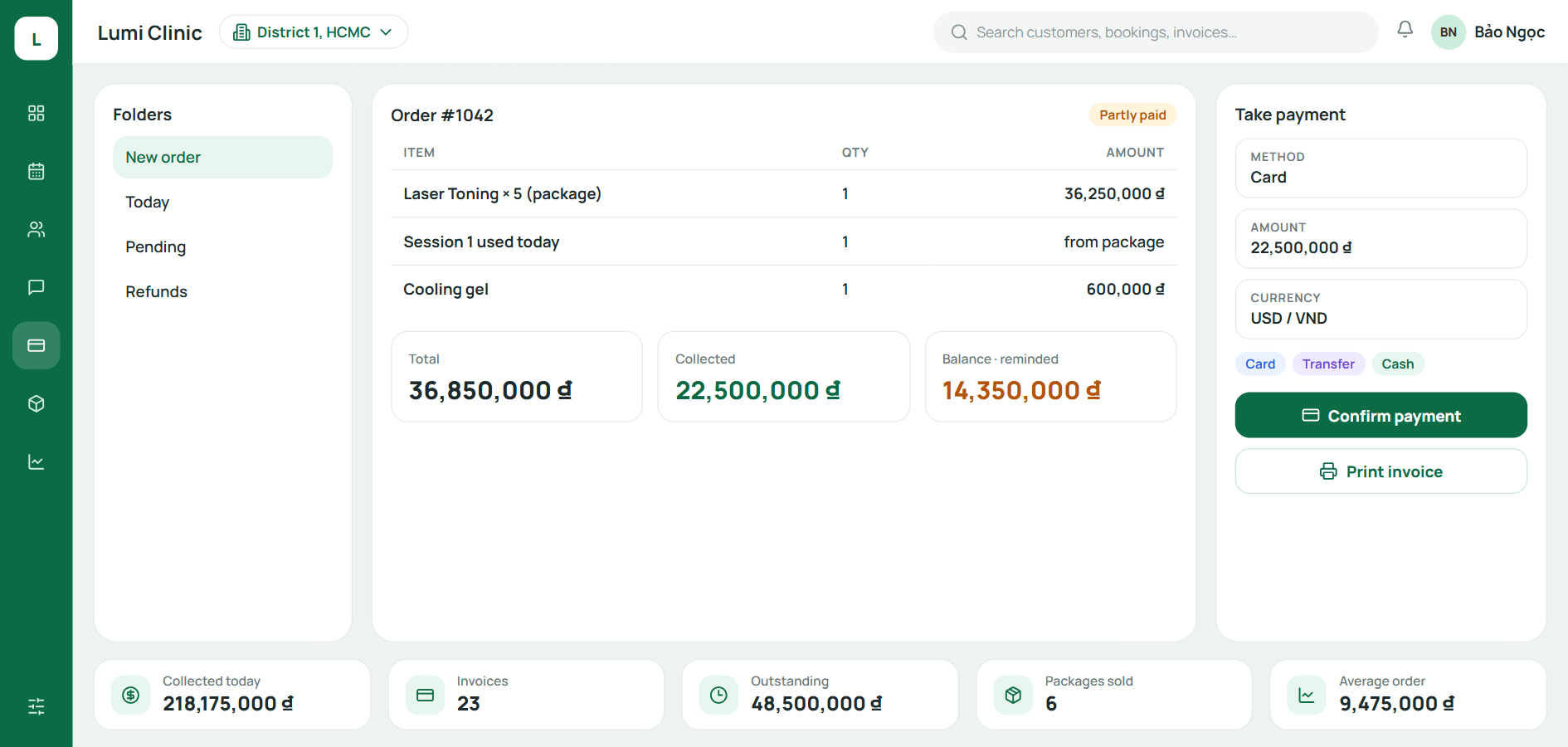Click the Average order chart icon
This screenshot has width=1568, height=747.
click(x=1307, y=695)
